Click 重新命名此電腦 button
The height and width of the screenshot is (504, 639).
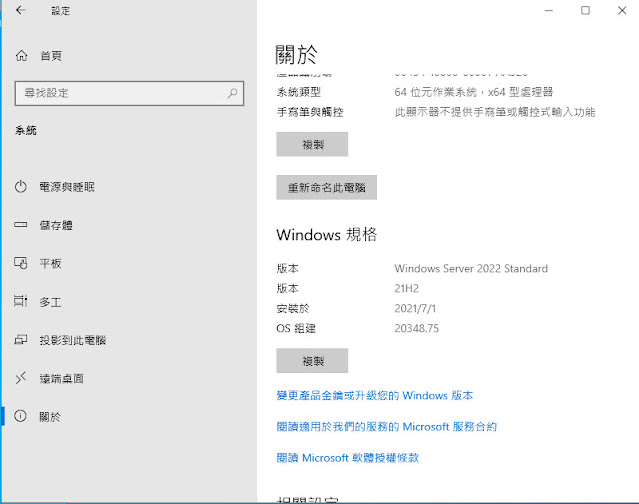[326, 187]
